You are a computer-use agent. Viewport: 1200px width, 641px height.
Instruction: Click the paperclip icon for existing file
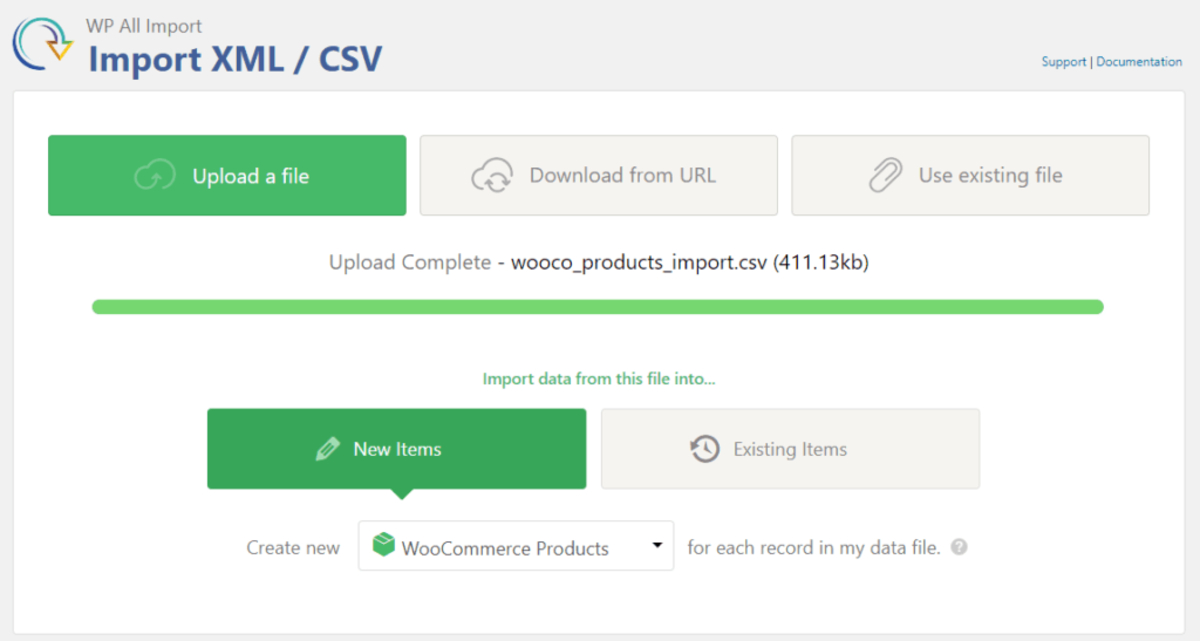[x=885, y=176]
